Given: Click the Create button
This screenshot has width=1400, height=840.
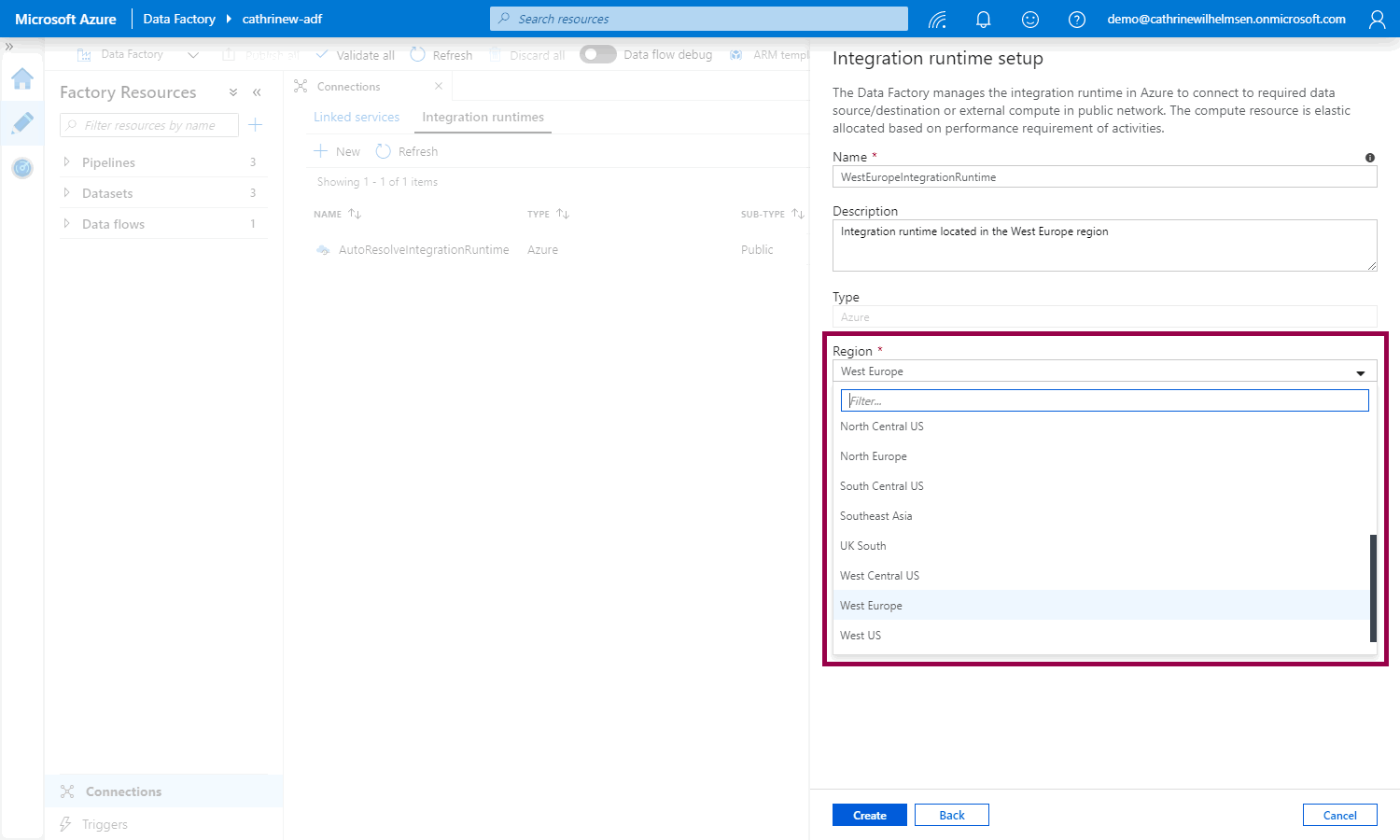Looking at the screenshot, I should tap(869, 815).
